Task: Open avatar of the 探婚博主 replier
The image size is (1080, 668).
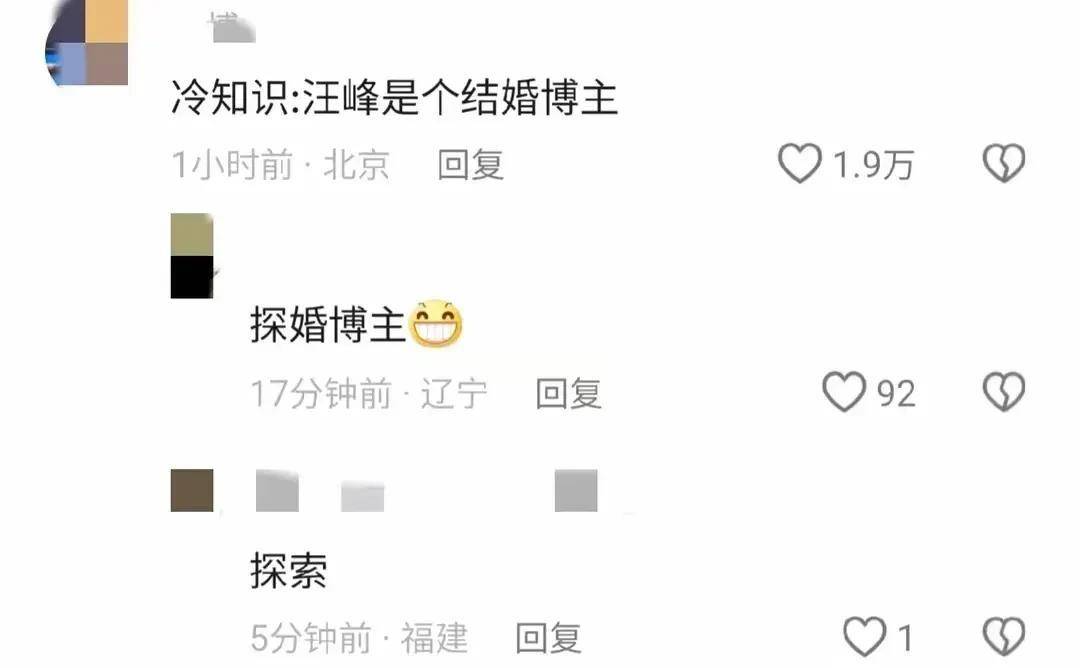Action: pyautogui.click(x=192, y=255)
